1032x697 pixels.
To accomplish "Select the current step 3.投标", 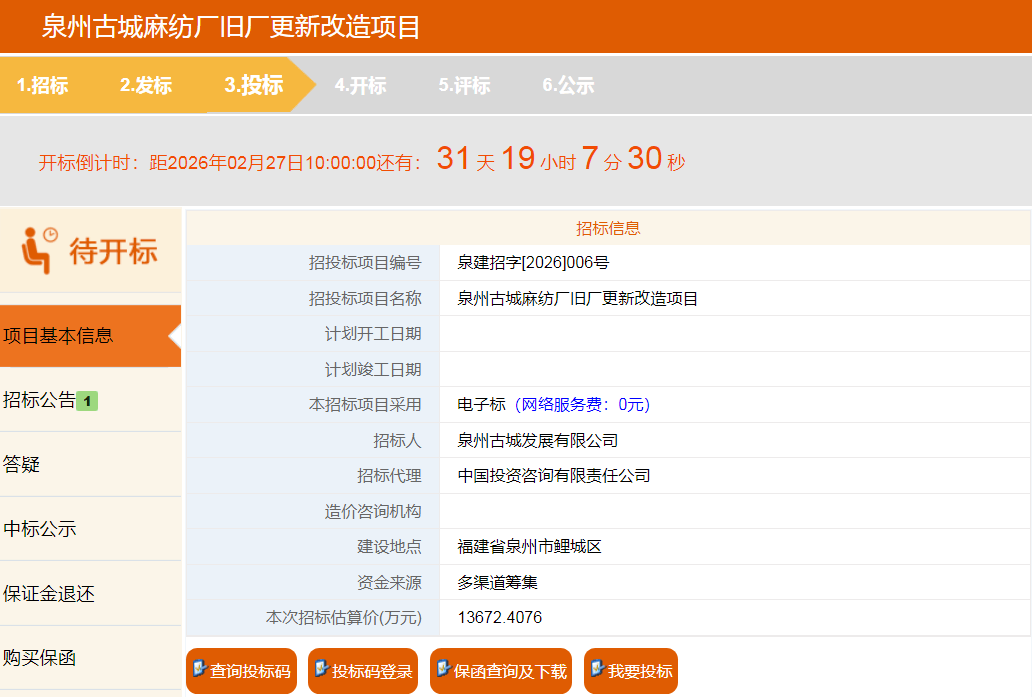I will [x=253, y=85].
